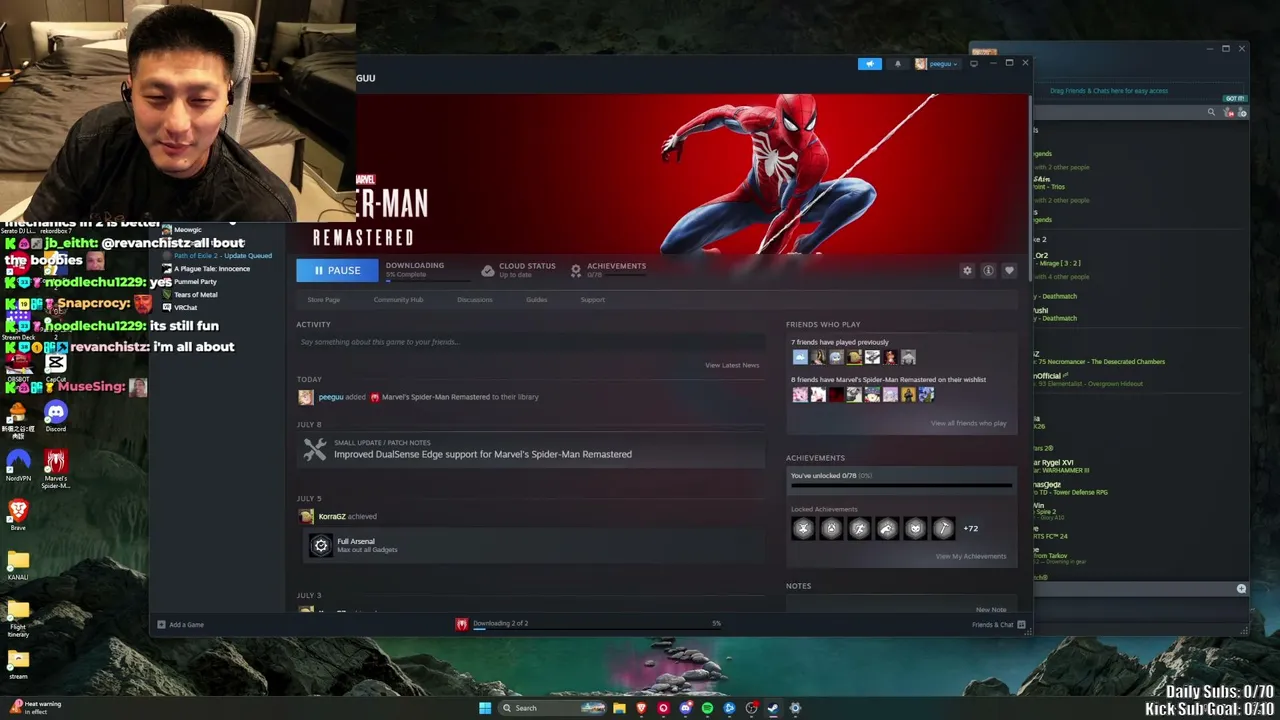Click the Steam announcements megaphone icon
Screen dimensions: 1280x720
point(870,64)
